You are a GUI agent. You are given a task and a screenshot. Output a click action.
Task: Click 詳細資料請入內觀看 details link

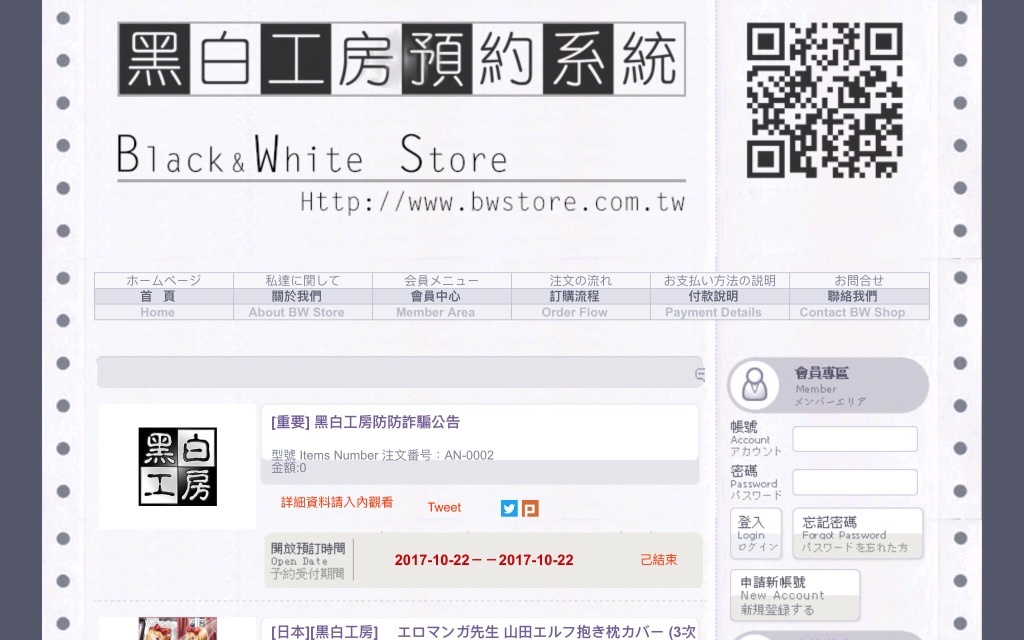337,502
